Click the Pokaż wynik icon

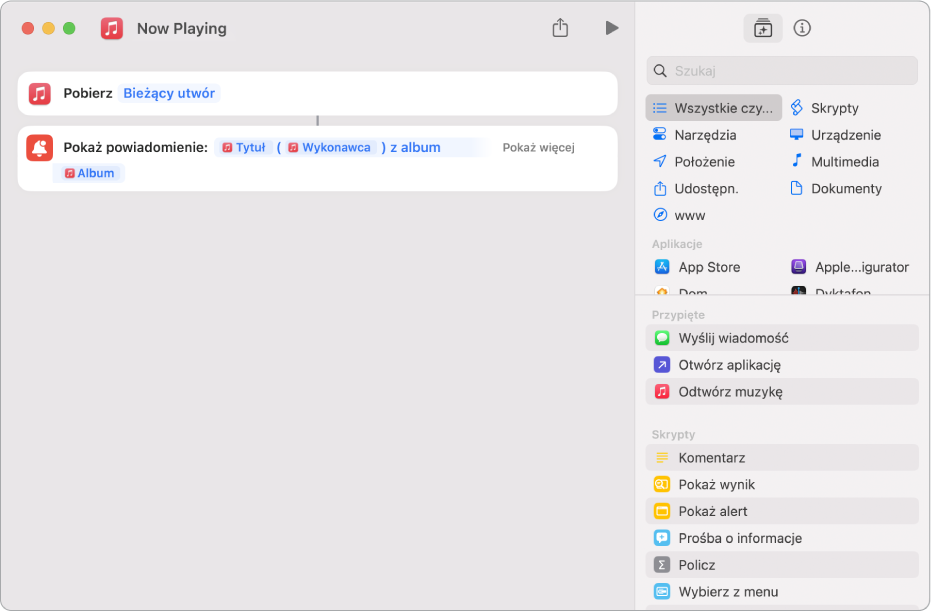(662, 484)
